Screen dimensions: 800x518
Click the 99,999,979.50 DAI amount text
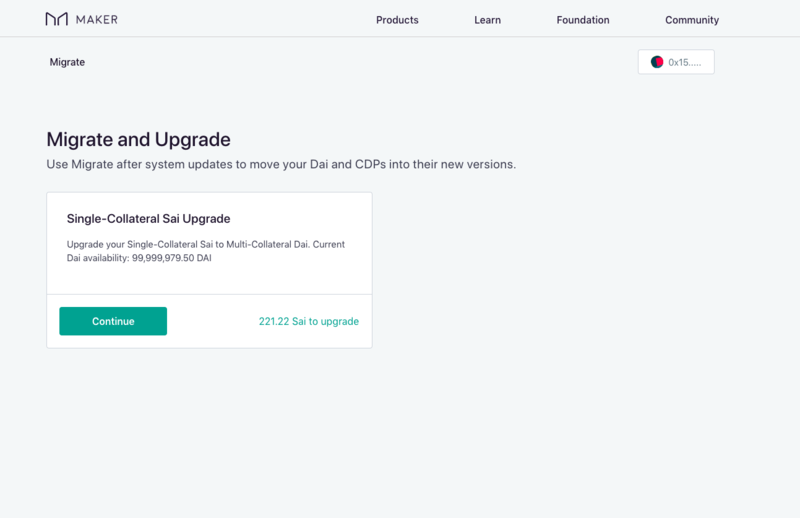(x=171, y=258)
